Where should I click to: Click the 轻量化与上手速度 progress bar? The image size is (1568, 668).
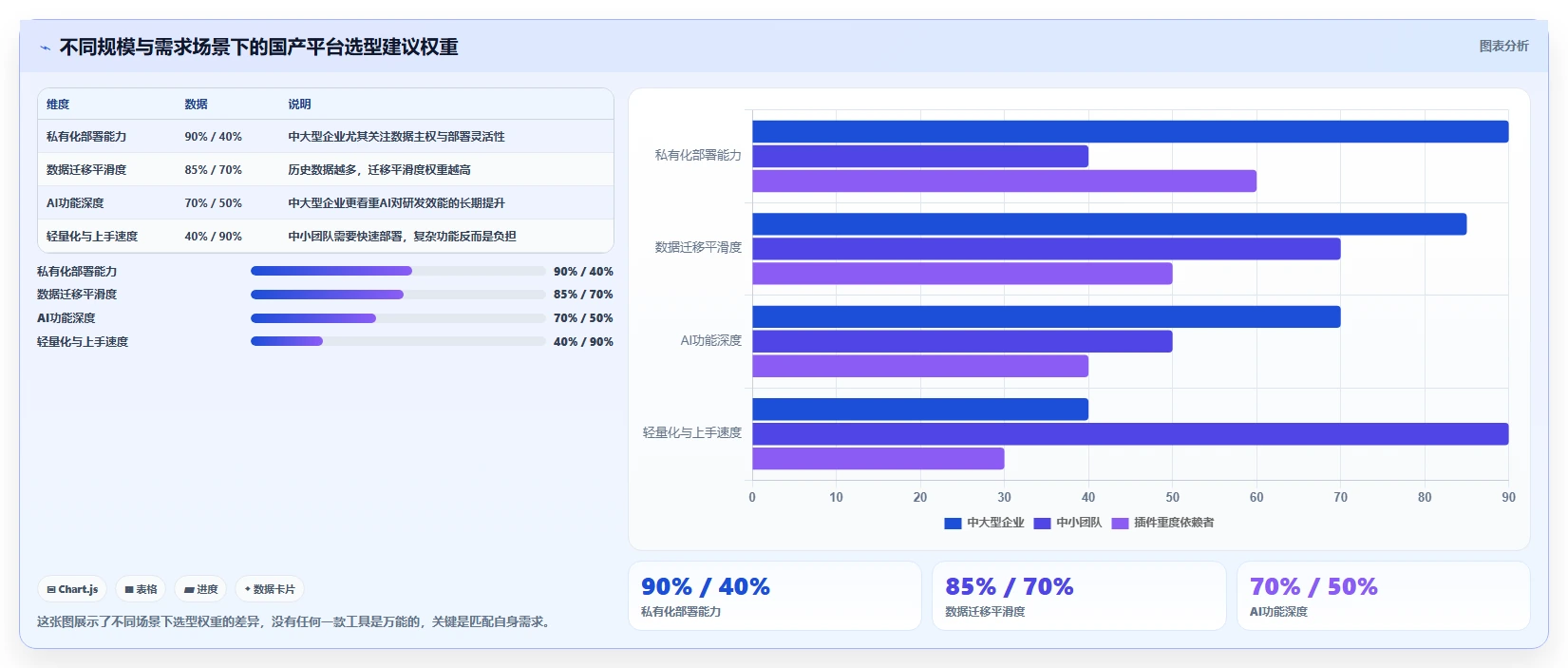[398, 341]
